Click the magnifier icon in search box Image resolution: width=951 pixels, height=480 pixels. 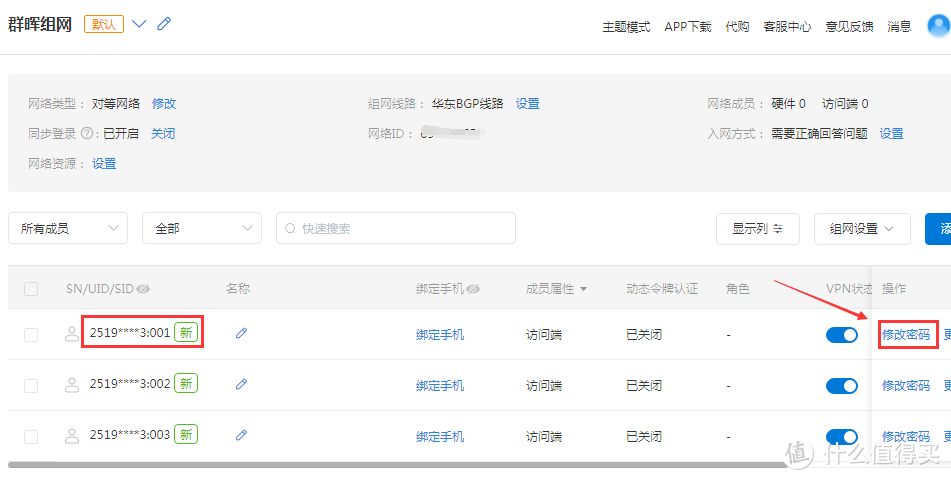pos(290,229)
